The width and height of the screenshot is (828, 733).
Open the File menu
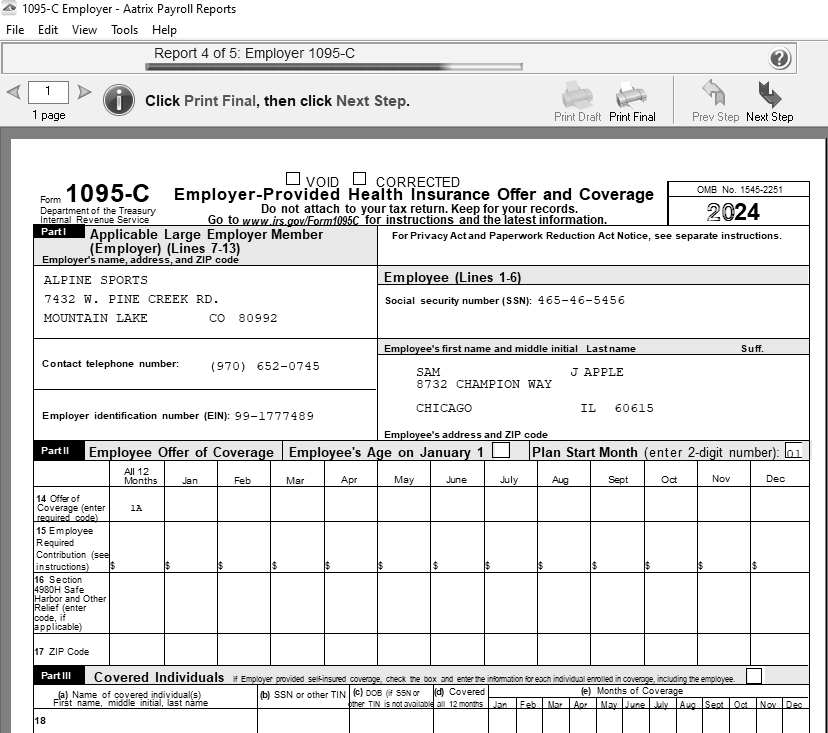pos(15,30)
